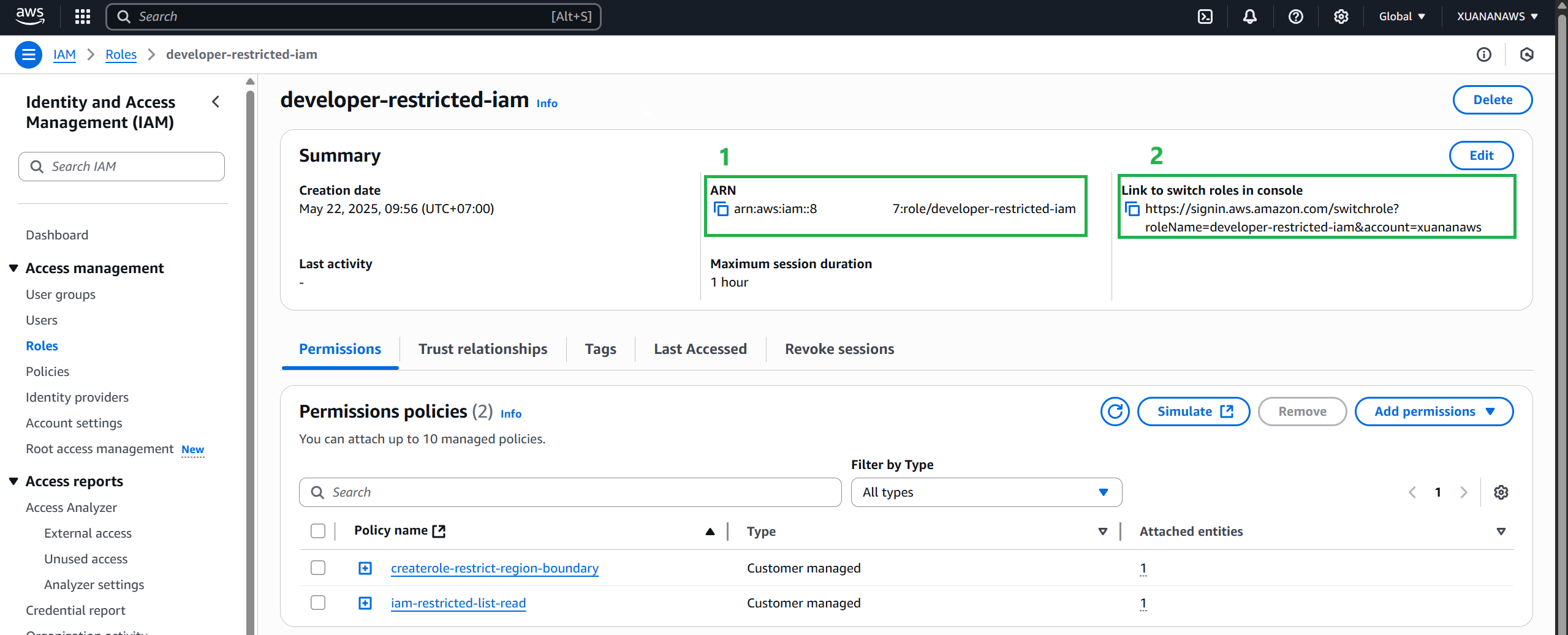1568x635 pixels.
Task: Open the iam-restricted-list-read policy link
Action: [x=458, y=603]
